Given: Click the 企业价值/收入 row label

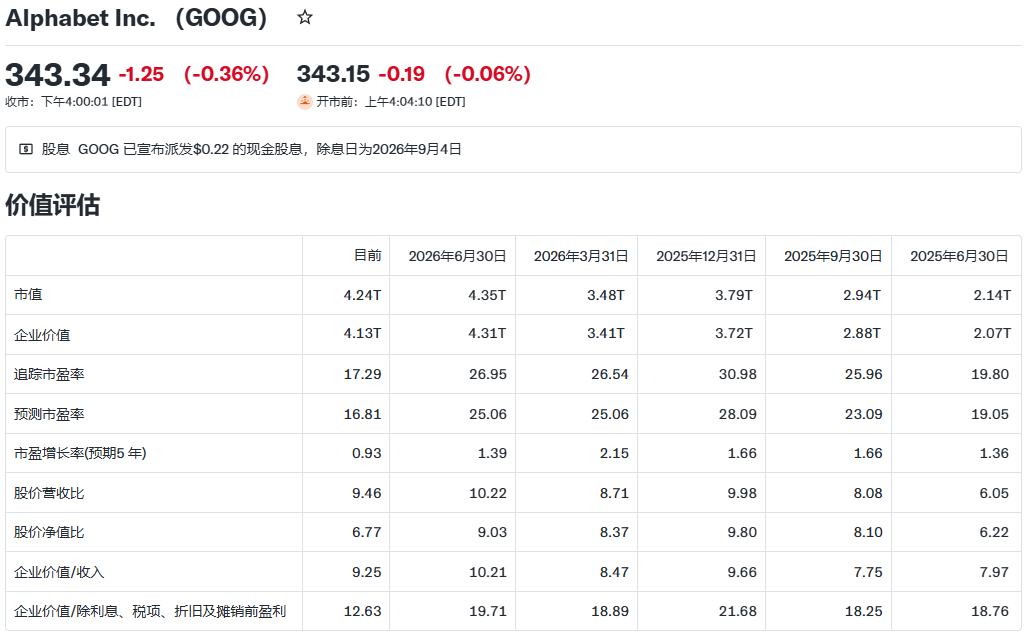Looking at the screenshot, I should [x=59, y=572].
